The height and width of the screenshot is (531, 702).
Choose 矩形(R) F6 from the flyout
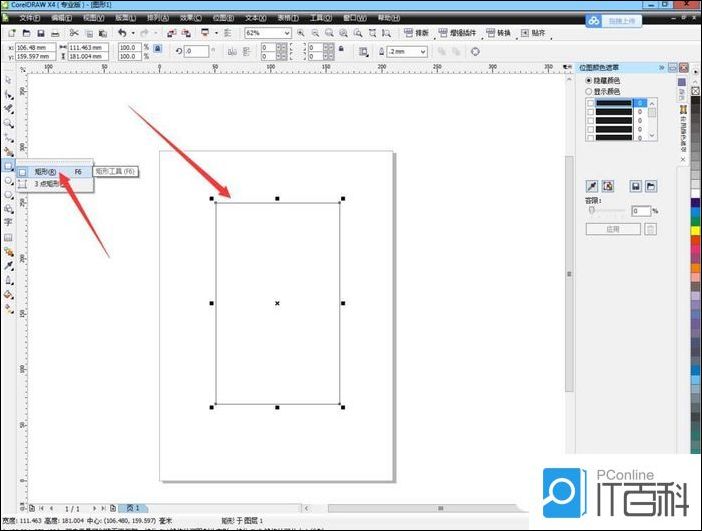54,172
